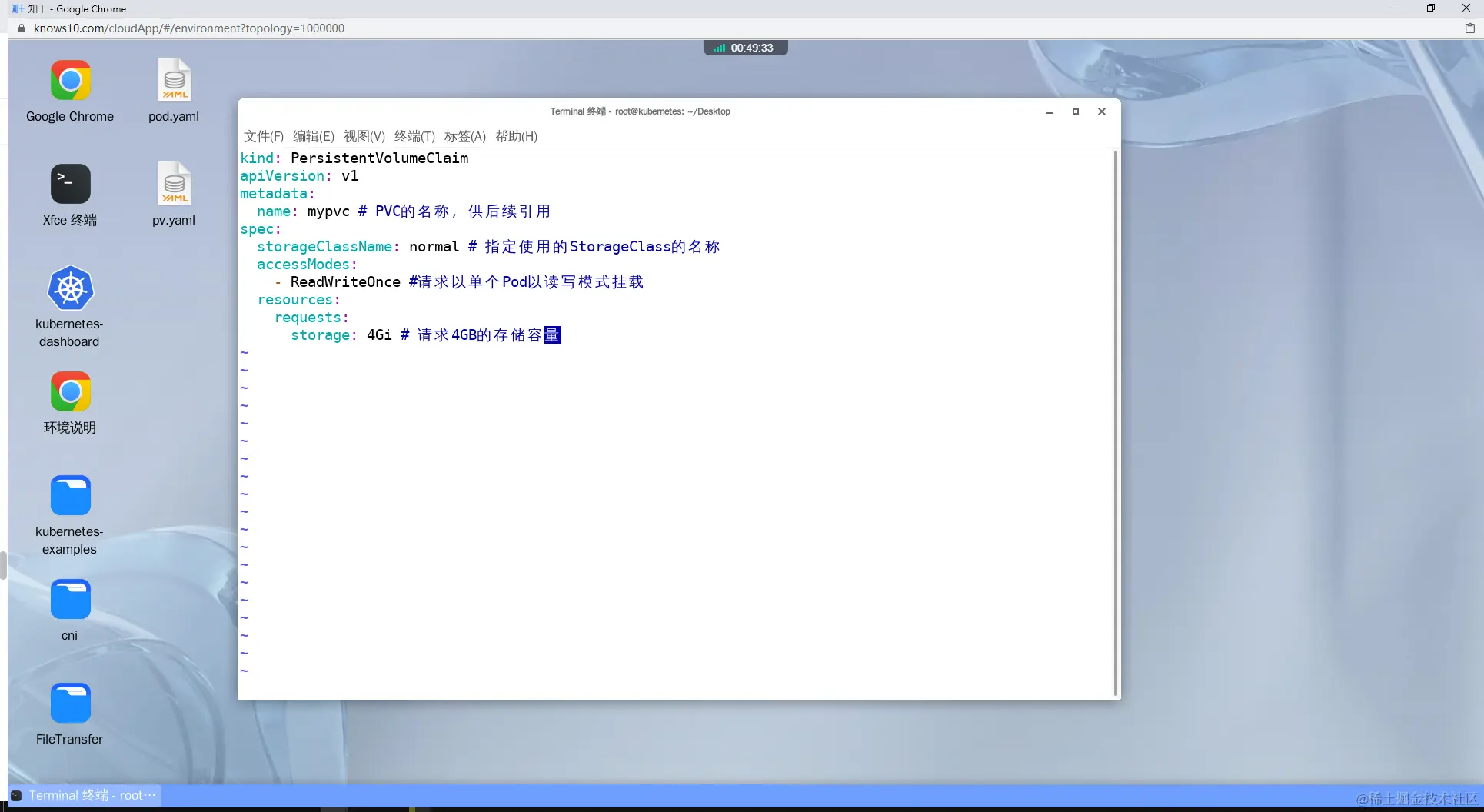Click the Terminal taskbar button
This screenshot has height=812, width=1484.
85,795
